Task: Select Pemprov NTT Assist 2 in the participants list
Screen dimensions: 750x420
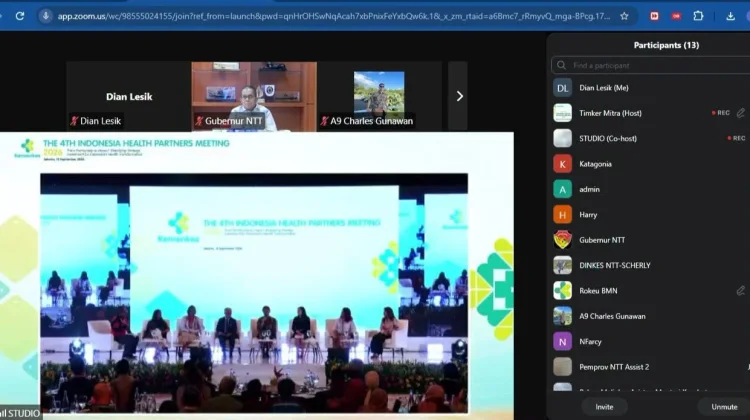Action: click(x=651, y=366)
